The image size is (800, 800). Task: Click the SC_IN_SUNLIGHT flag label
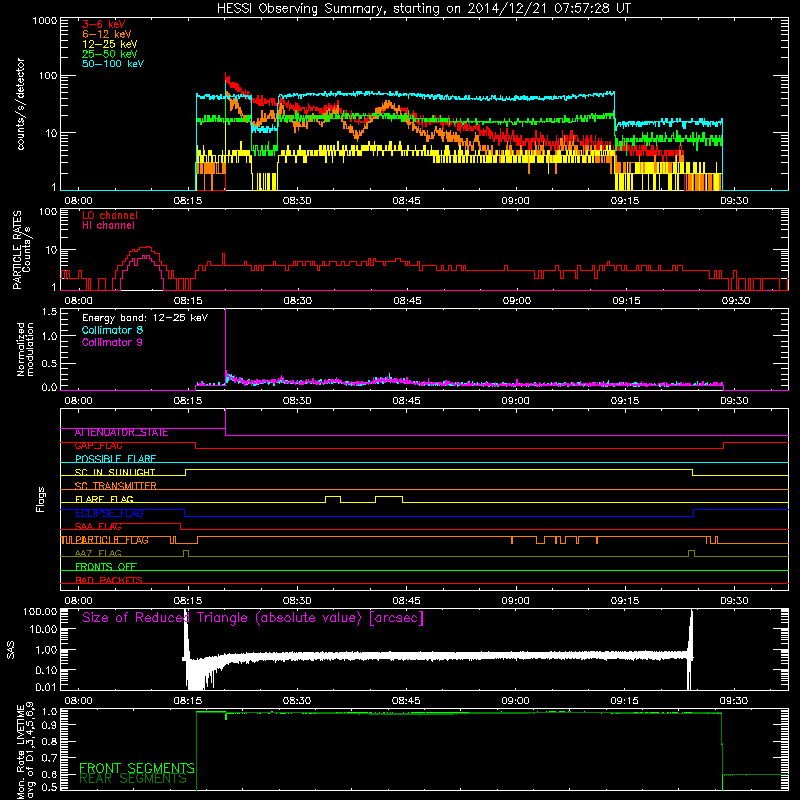(115, 472)
